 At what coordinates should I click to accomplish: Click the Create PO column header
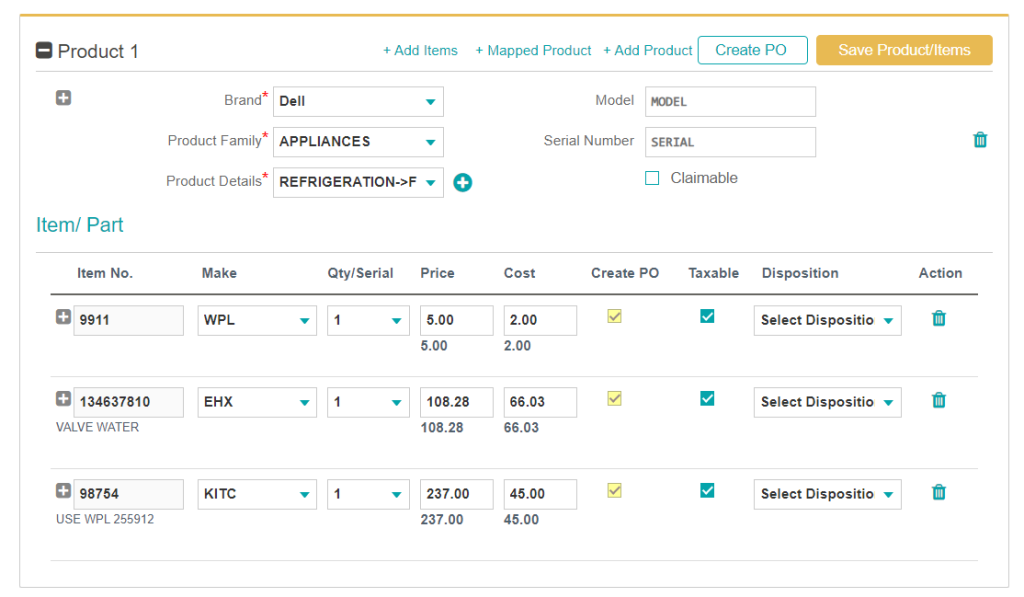(x=625, y=273)
